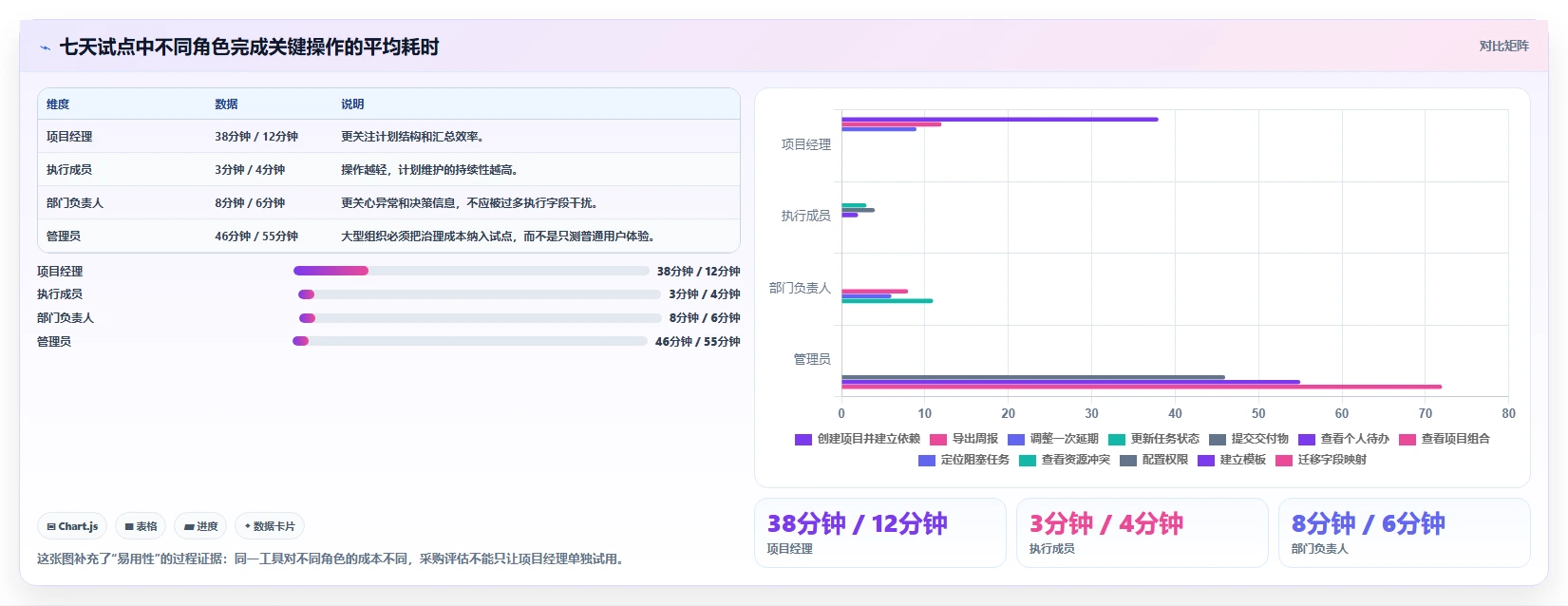Click note 更关心异常和决策信息

pyautogui.click(x=472, y=203)
